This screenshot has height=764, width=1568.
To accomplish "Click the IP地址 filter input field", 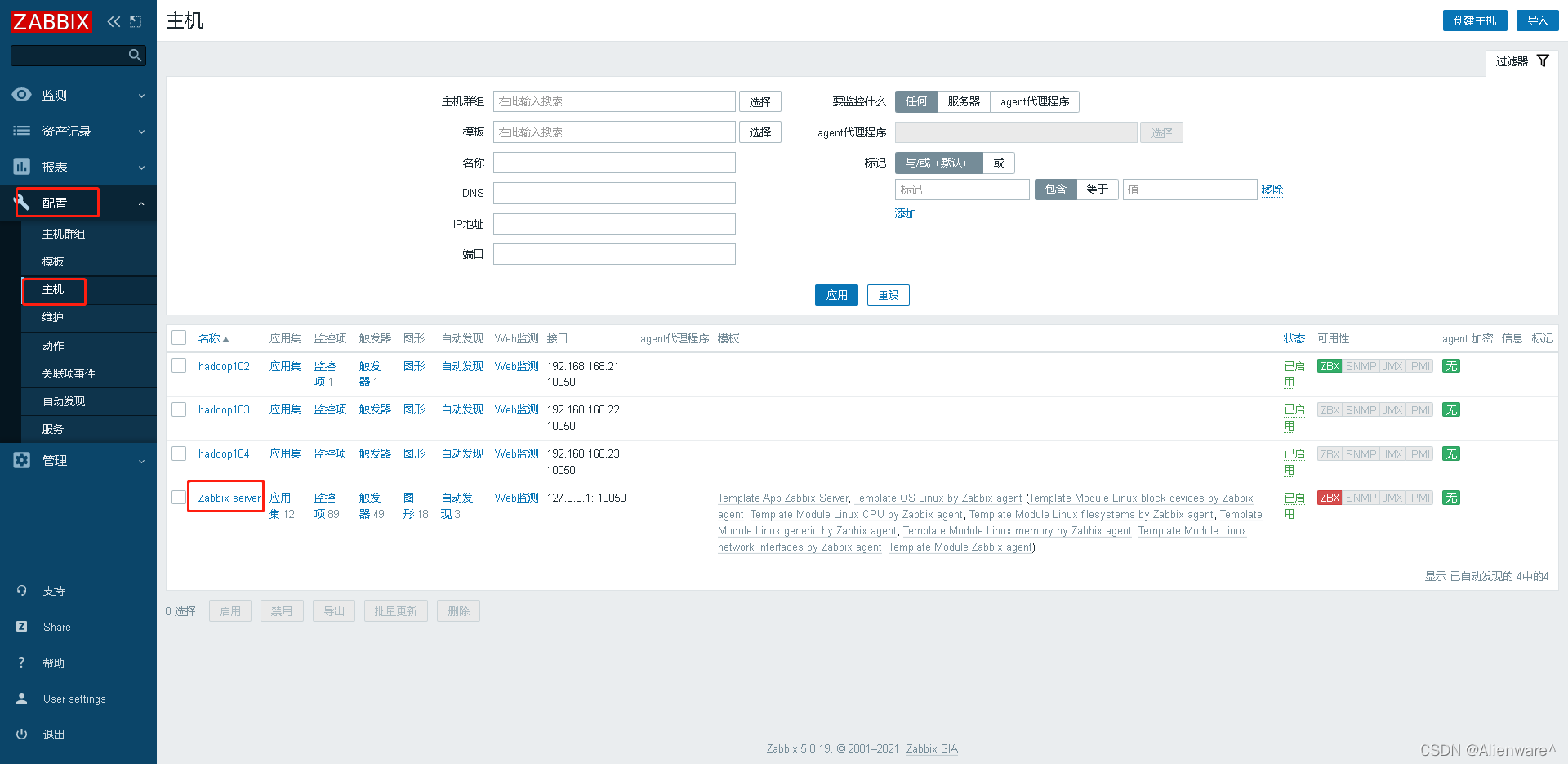I will click(614, 224).
